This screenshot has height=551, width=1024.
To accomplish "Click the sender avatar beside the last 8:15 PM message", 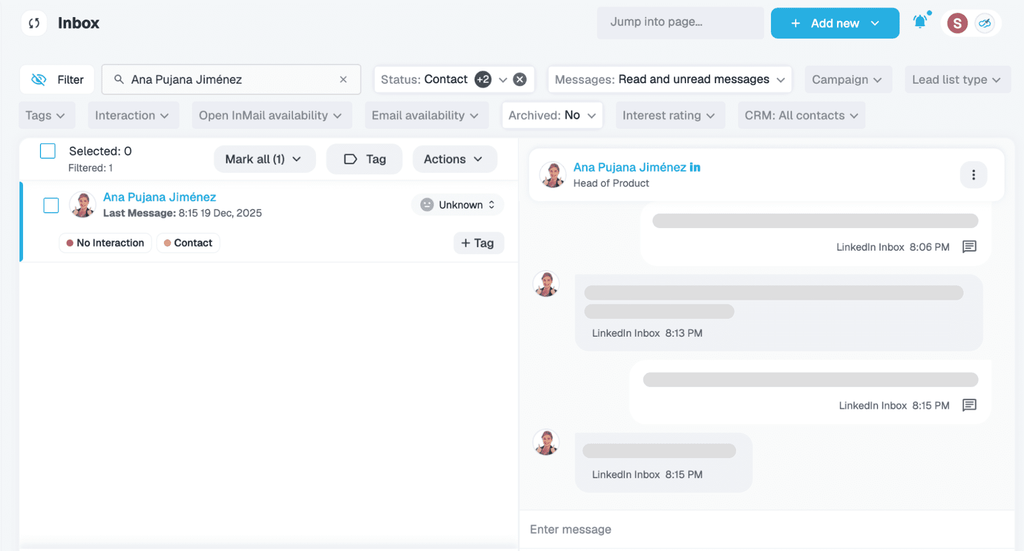I will (x=546, y=442).
